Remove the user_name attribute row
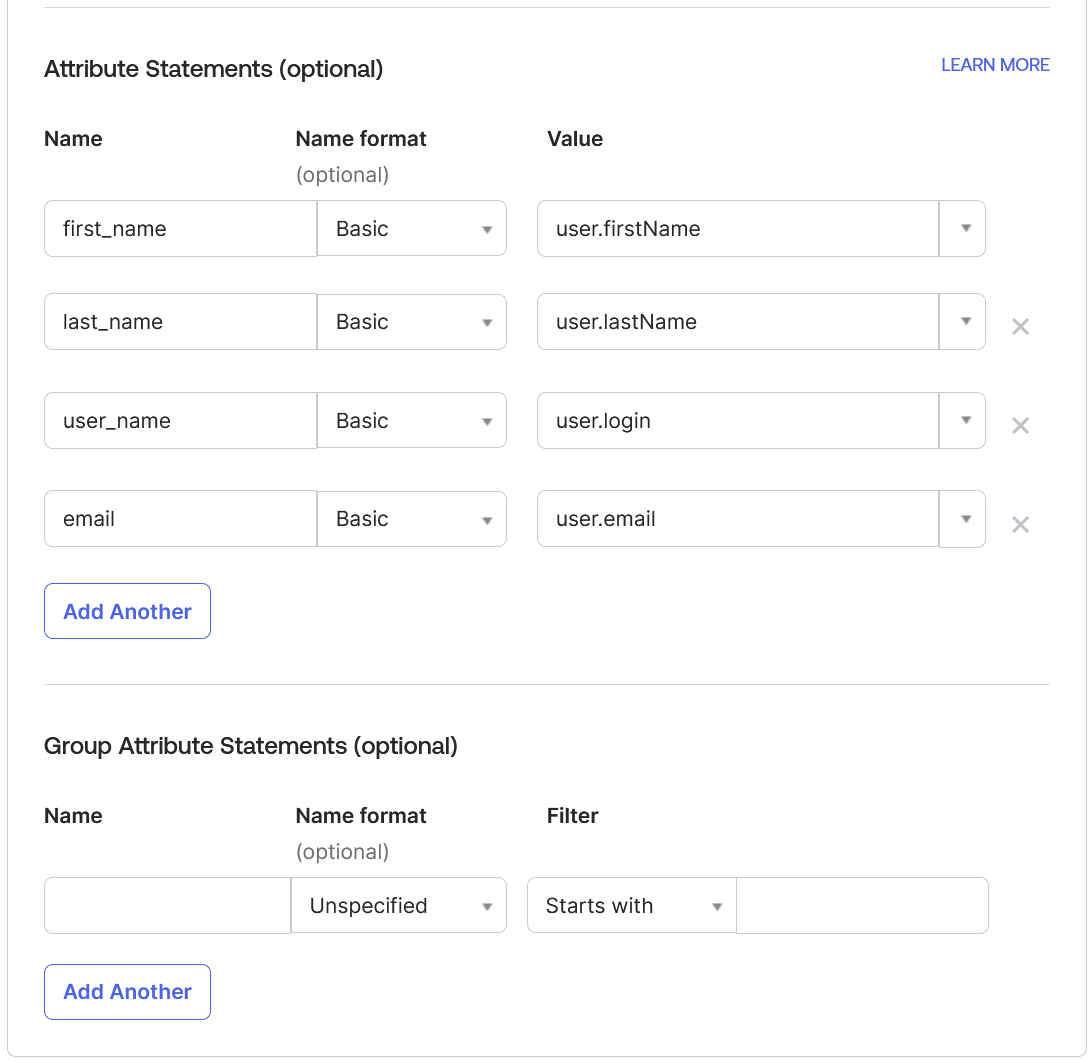1091x1063 pixels. click(1020, 426)
